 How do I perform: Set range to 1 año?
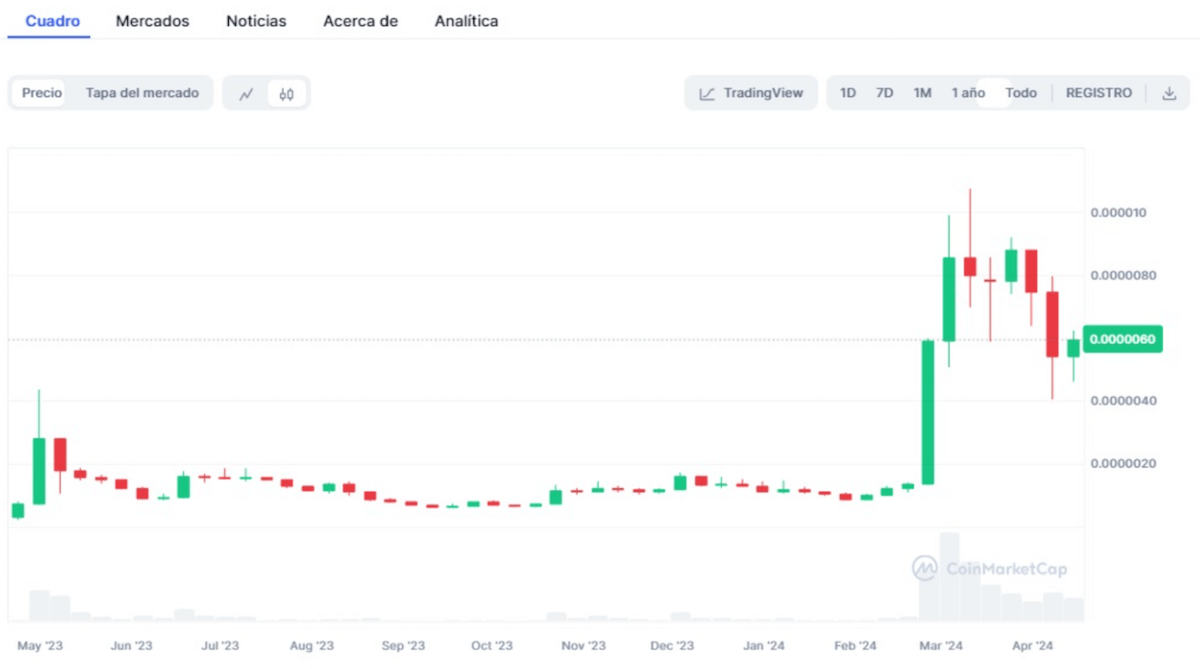(x=968, y=93)
